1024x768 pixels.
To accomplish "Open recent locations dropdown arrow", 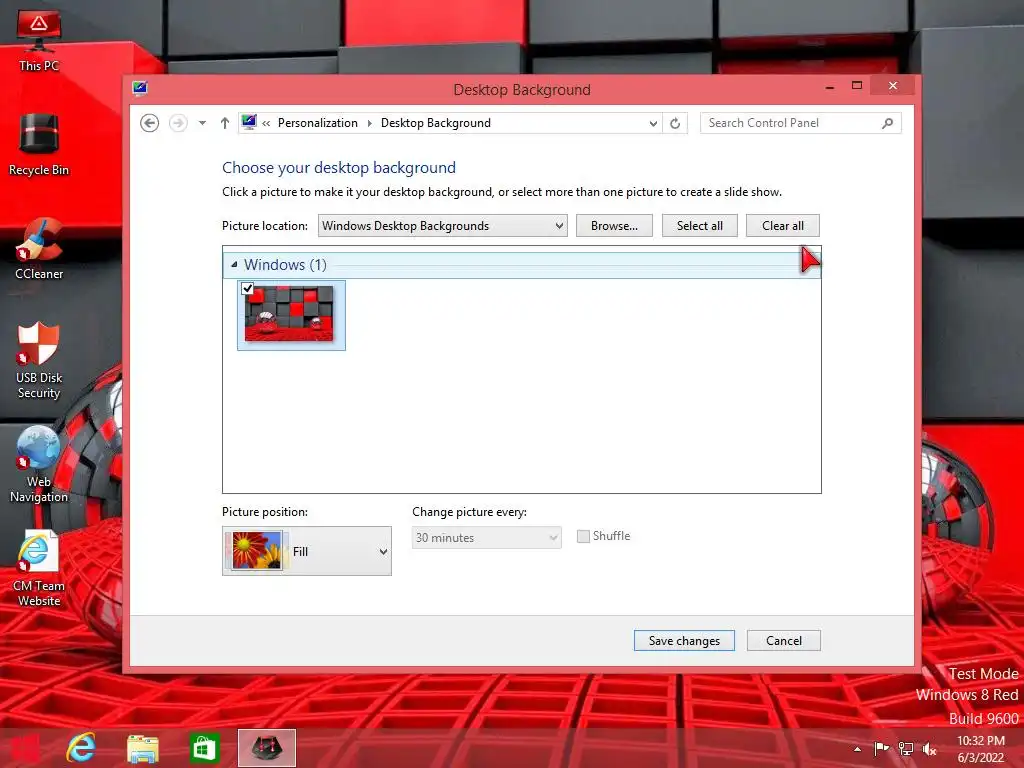I will click(x=202, y=123).
